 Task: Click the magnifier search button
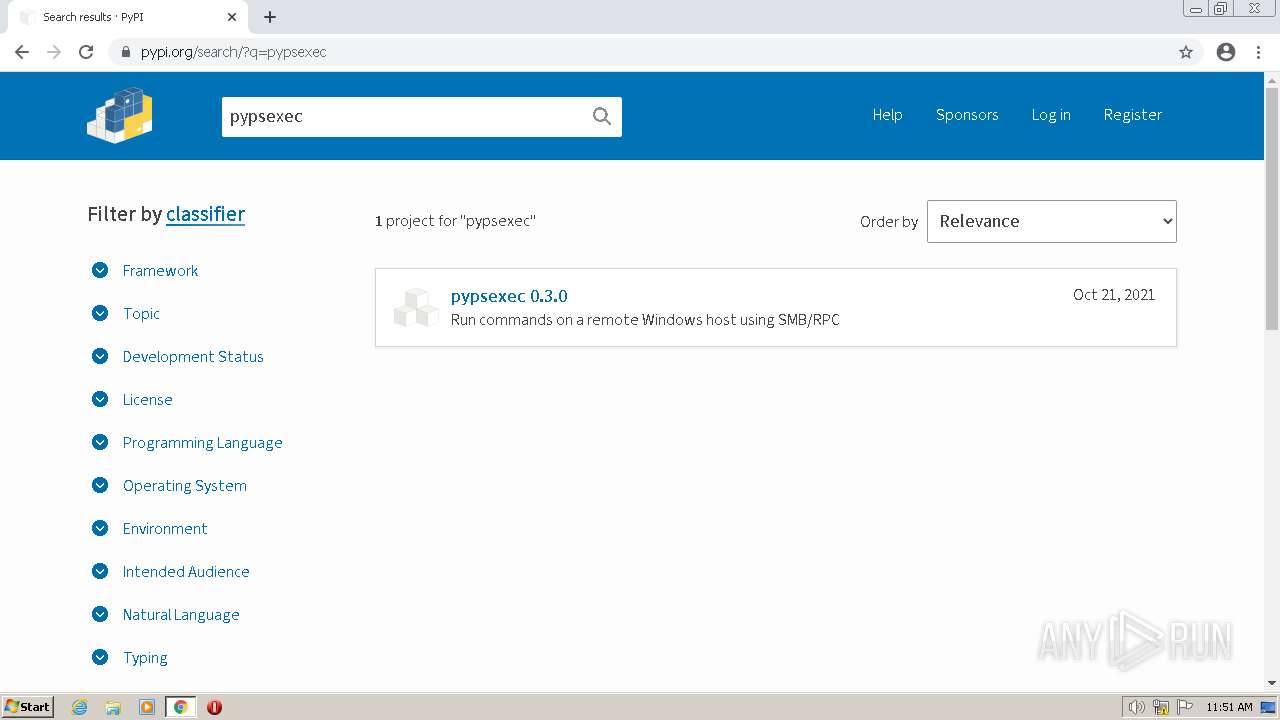[x=601, y=116]
